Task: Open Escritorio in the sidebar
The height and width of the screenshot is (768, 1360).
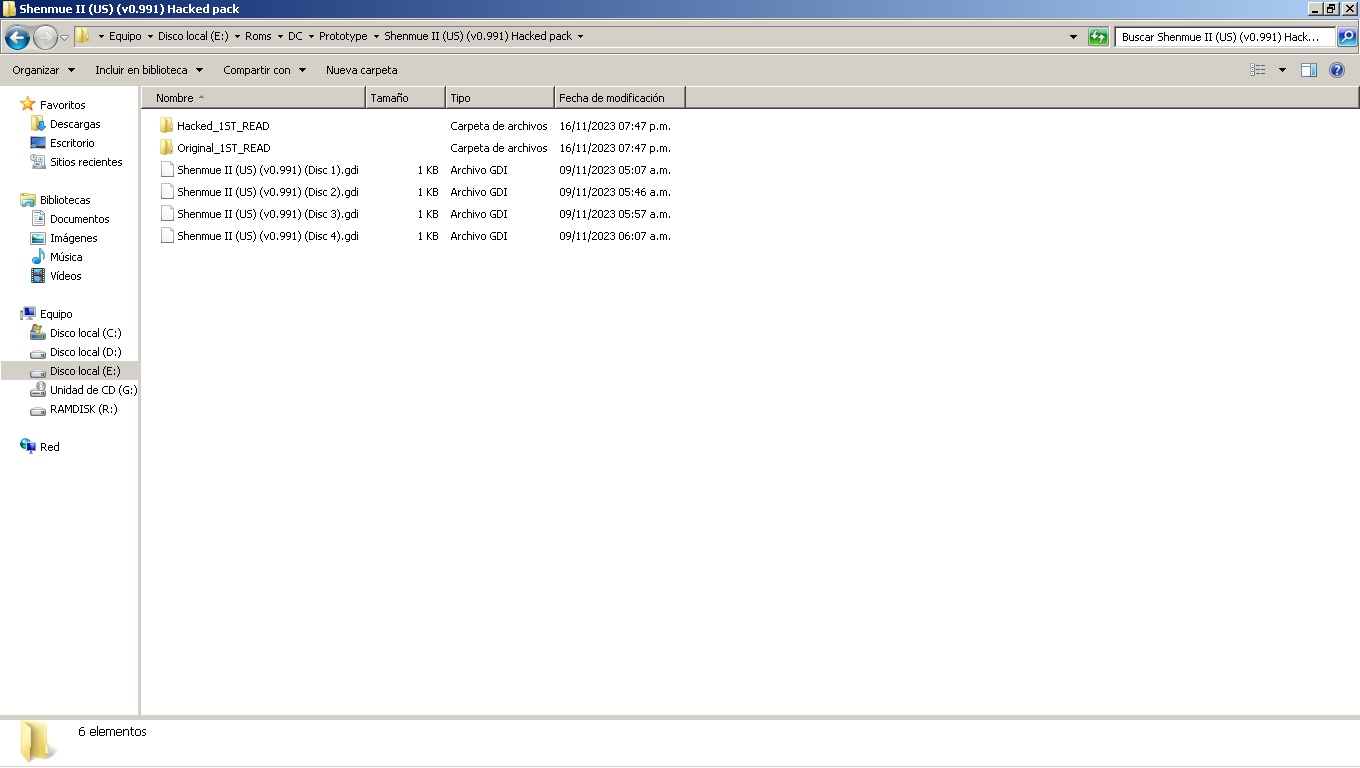Action: [72, 143]
